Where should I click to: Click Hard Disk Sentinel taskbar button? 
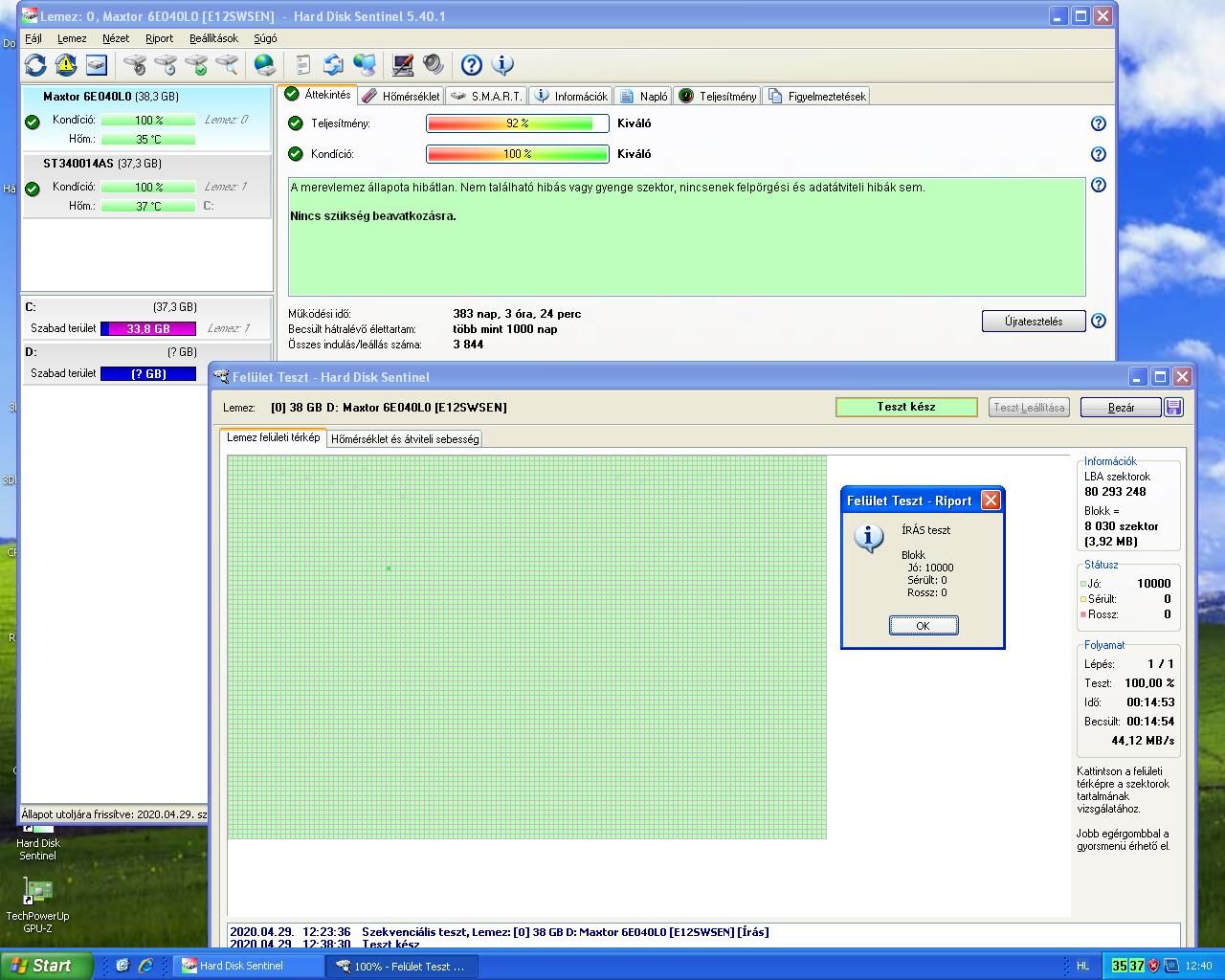[249, 966]
